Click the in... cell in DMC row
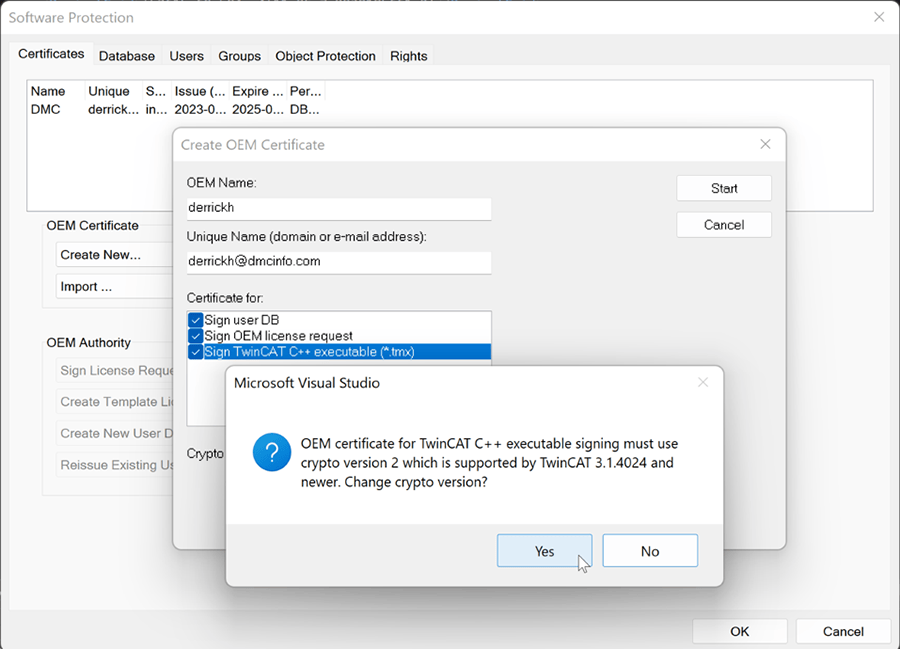900x649 pixels. coord(156,110)
